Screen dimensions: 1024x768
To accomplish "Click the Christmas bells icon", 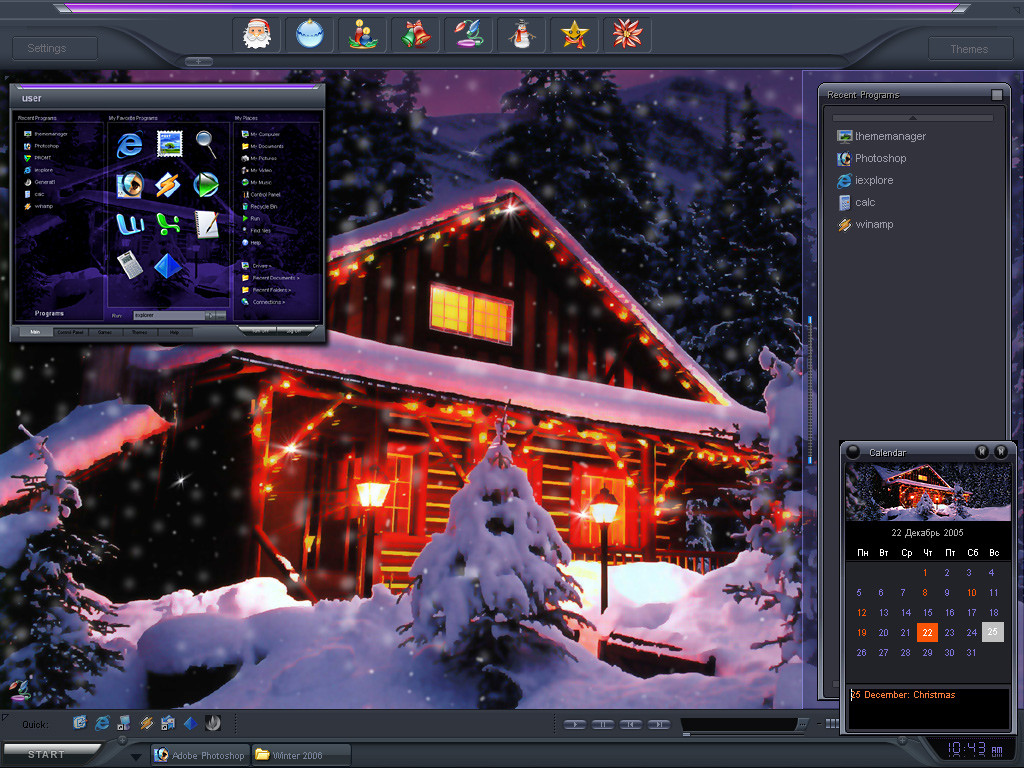I will 415,34.
